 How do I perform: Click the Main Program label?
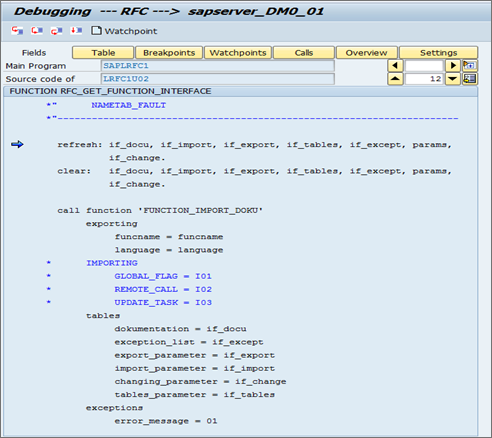tap(36, 66)
